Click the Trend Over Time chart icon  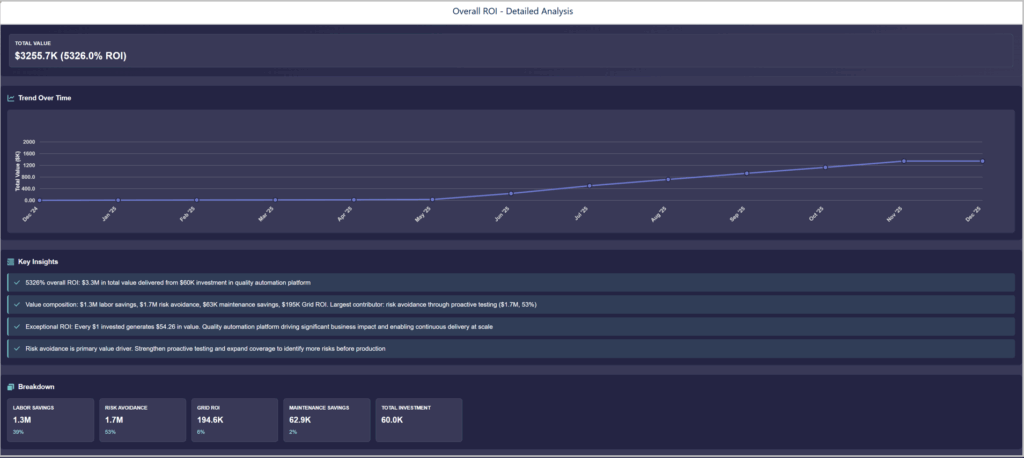(11, 98)
